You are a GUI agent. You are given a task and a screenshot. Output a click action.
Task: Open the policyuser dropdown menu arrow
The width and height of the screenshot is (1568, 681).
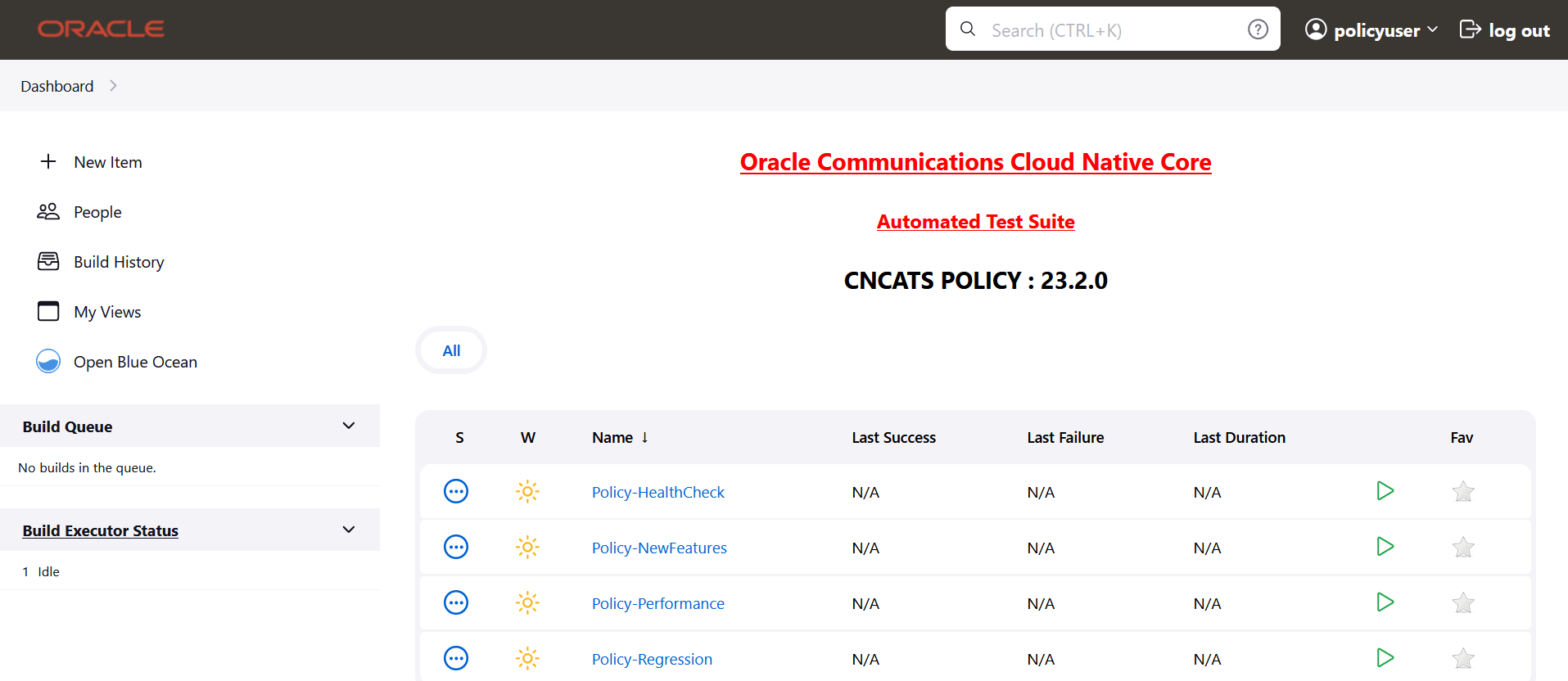[x=1432, y=29]
